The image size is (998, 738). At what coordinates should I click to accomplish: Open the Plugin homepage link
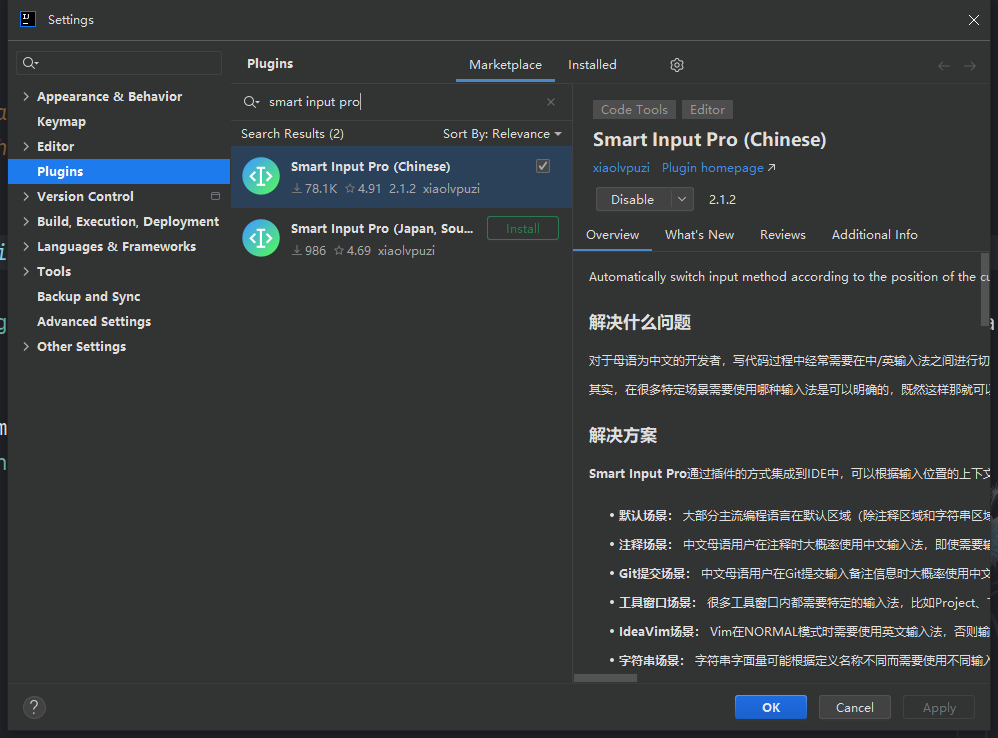click(712, 167)
